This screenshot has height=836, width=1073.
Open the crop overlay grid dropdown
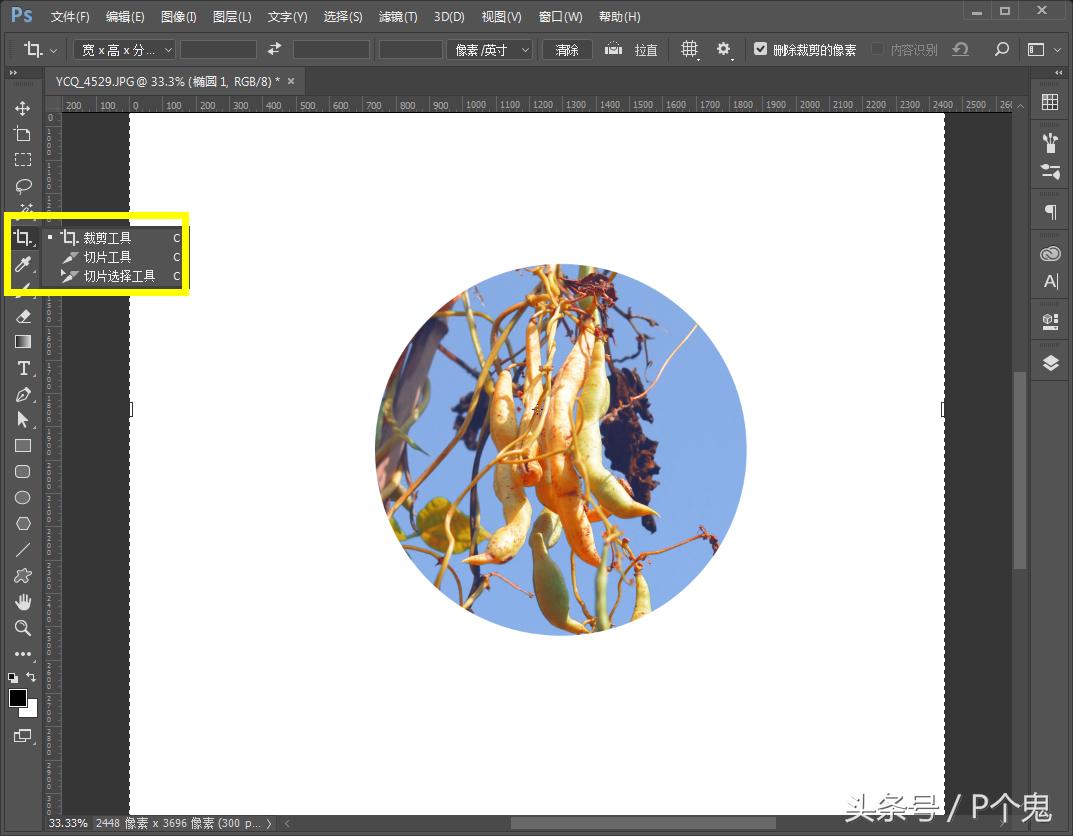[x=689, y=49]
